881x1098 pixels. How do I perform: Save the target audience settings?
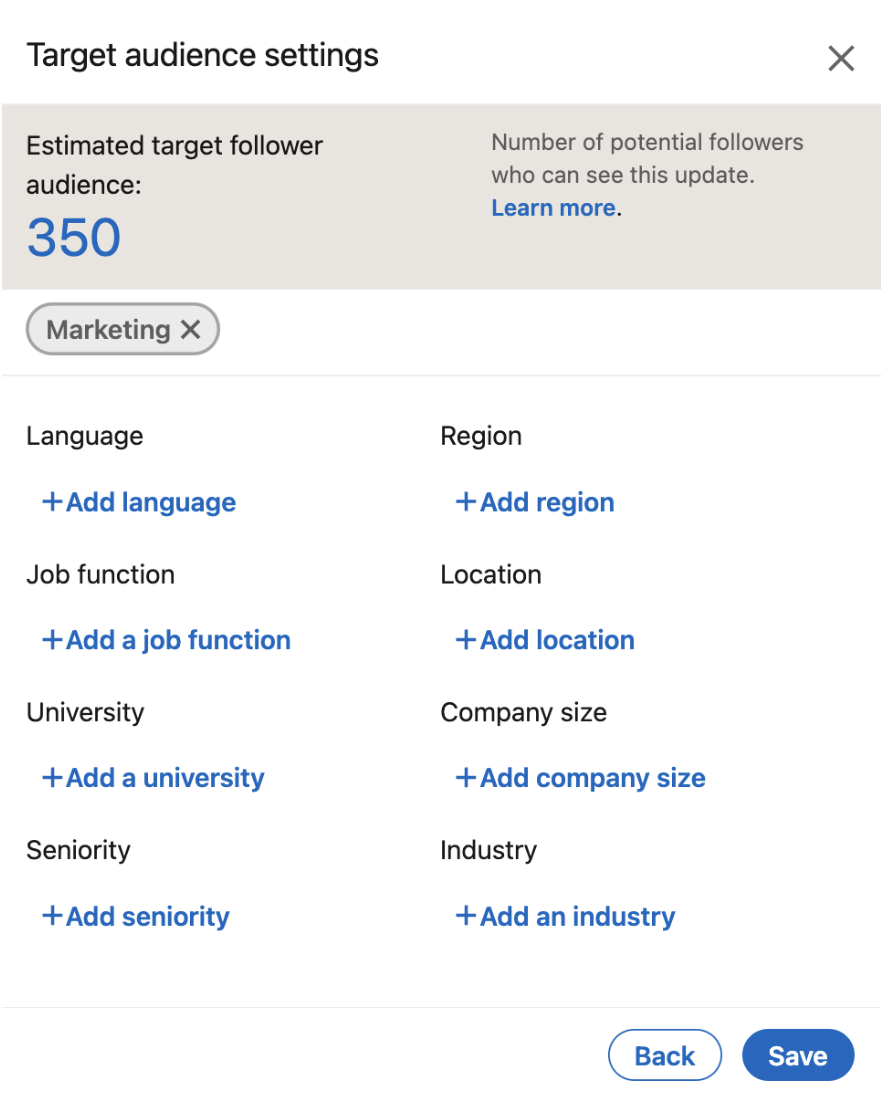coord(797,1056)
